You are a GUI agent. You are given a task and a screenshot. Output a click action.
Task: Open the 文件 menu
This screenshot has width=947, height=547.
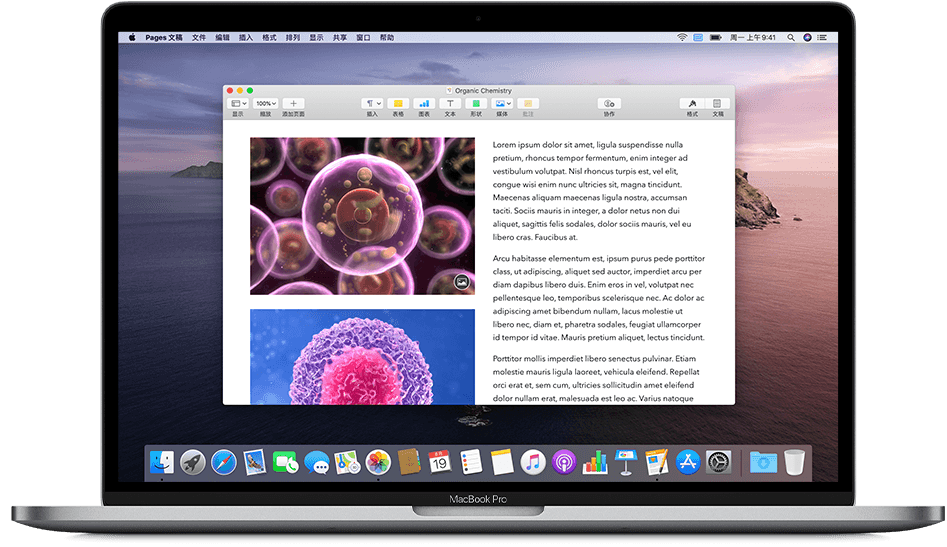click(199, 37)
